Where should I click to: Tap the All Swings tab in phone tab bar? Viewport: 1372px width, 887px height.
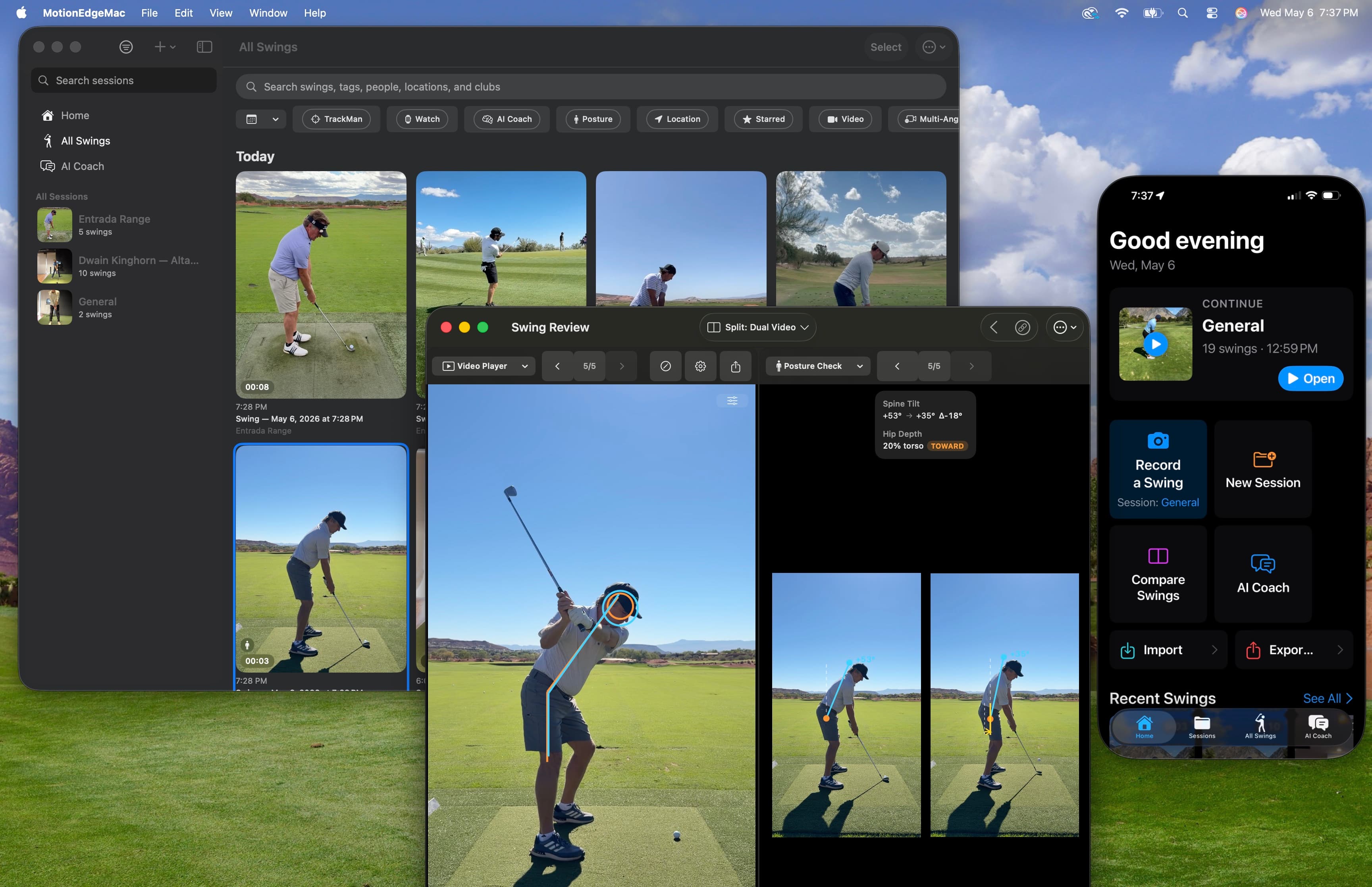click(1260, 727)
